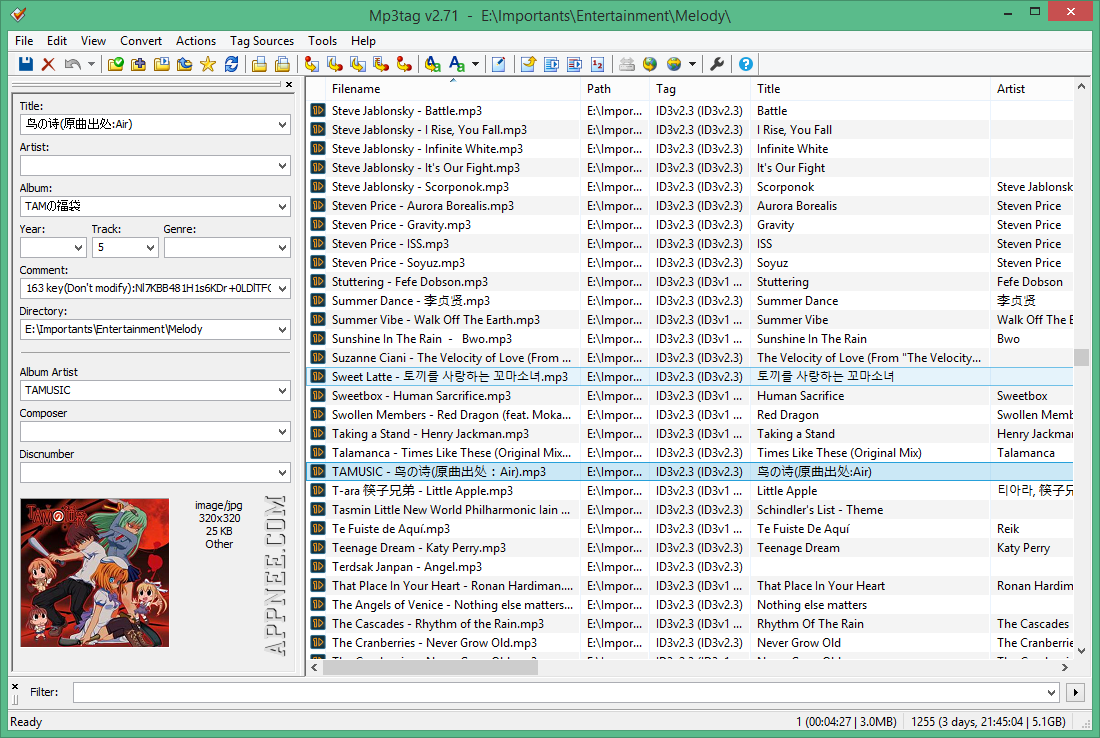
Task: Open the Album field dropdown
Action: [x=282, y=206]
